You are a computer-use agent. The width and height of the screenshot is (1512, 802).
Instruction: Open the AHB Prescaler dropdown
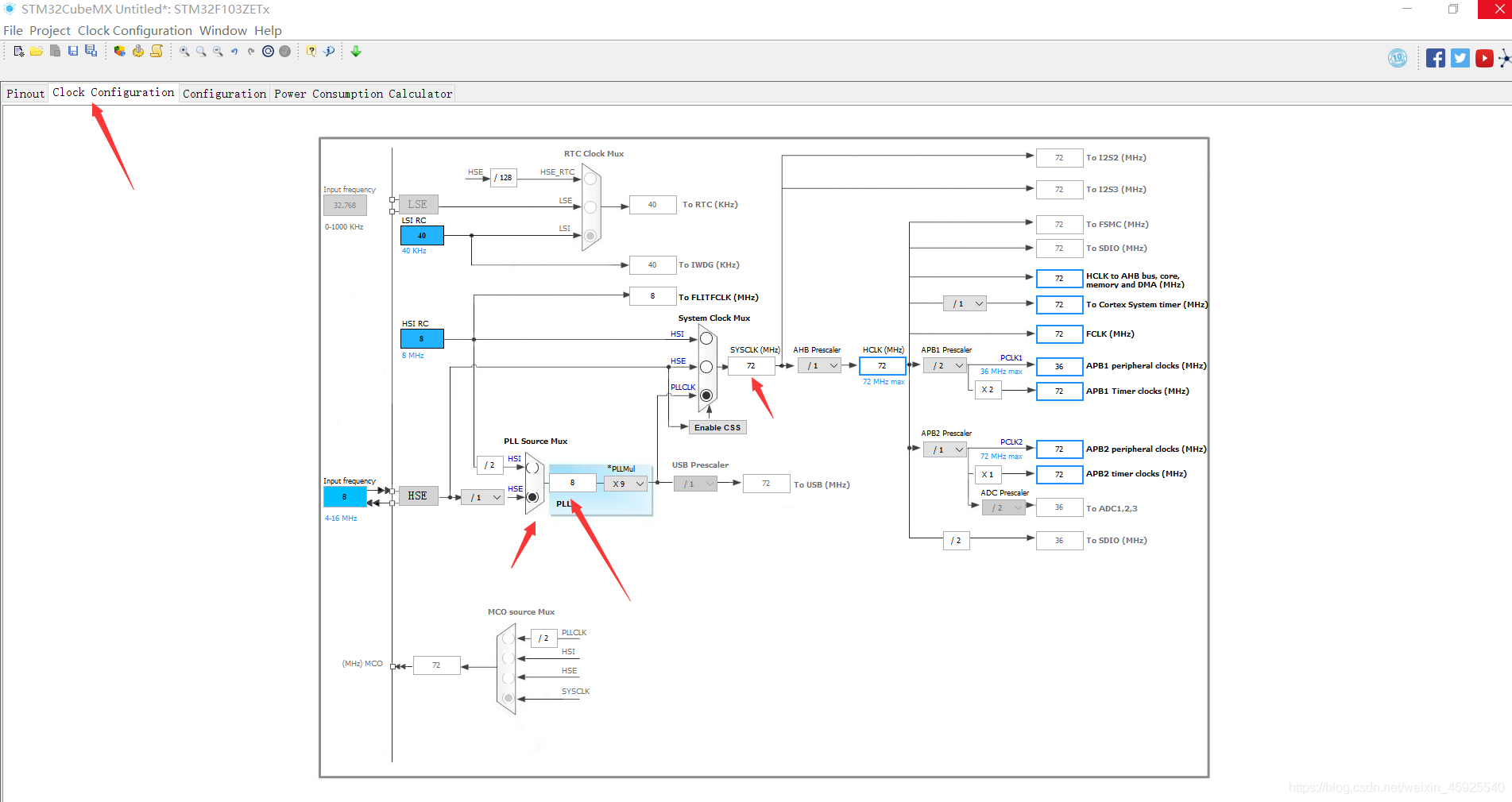click(x=819, y=365)
